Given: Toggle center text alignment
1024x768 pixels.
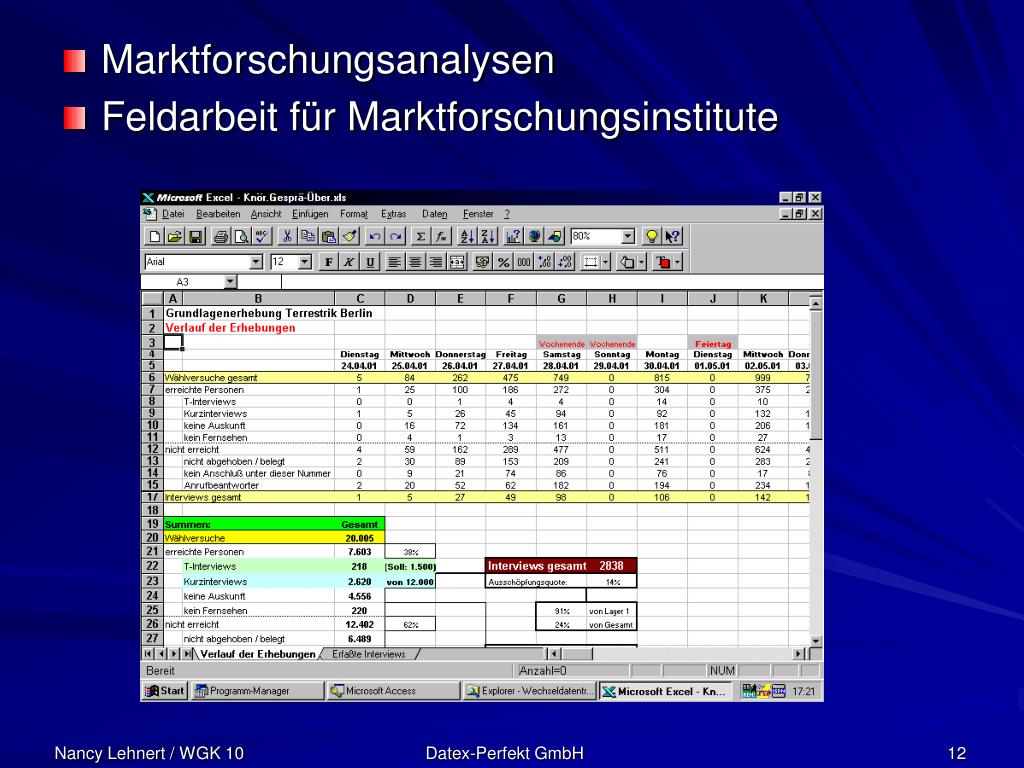Looking at the screenshot, I should [x=415, y=262].
